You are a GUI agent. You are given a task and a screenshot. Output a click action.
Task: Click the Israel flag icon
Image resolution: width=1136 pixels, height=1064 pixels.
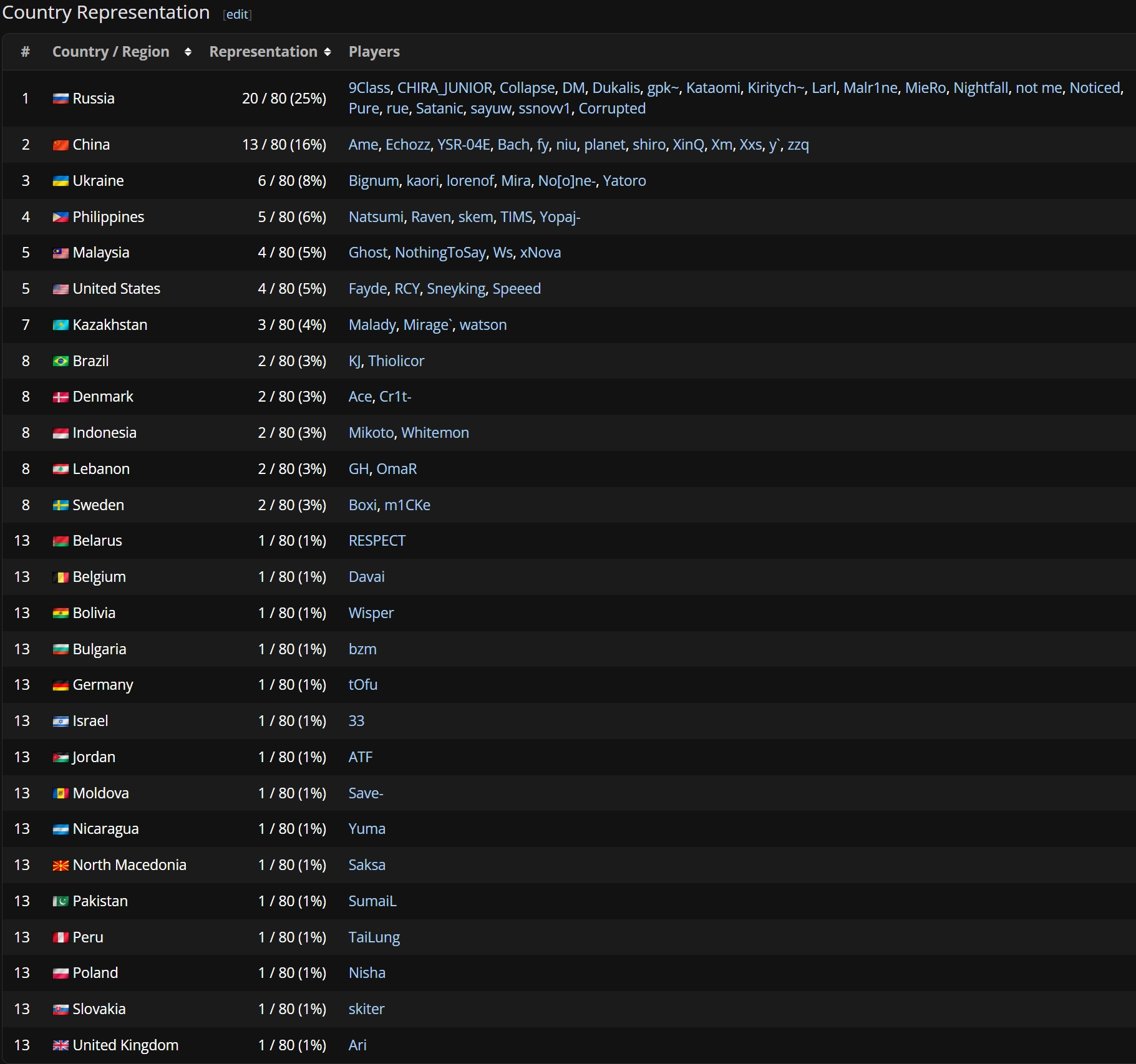61,721
